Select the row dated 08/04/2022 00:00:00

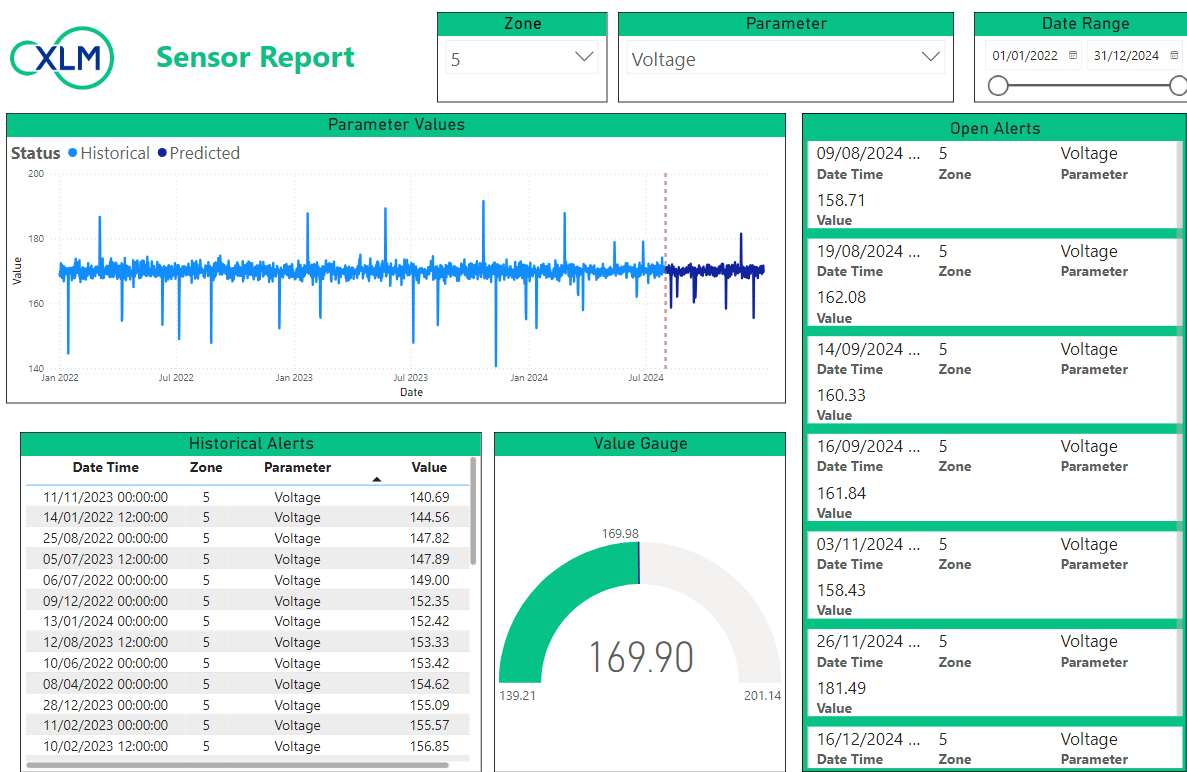click(x=248, y=684)
